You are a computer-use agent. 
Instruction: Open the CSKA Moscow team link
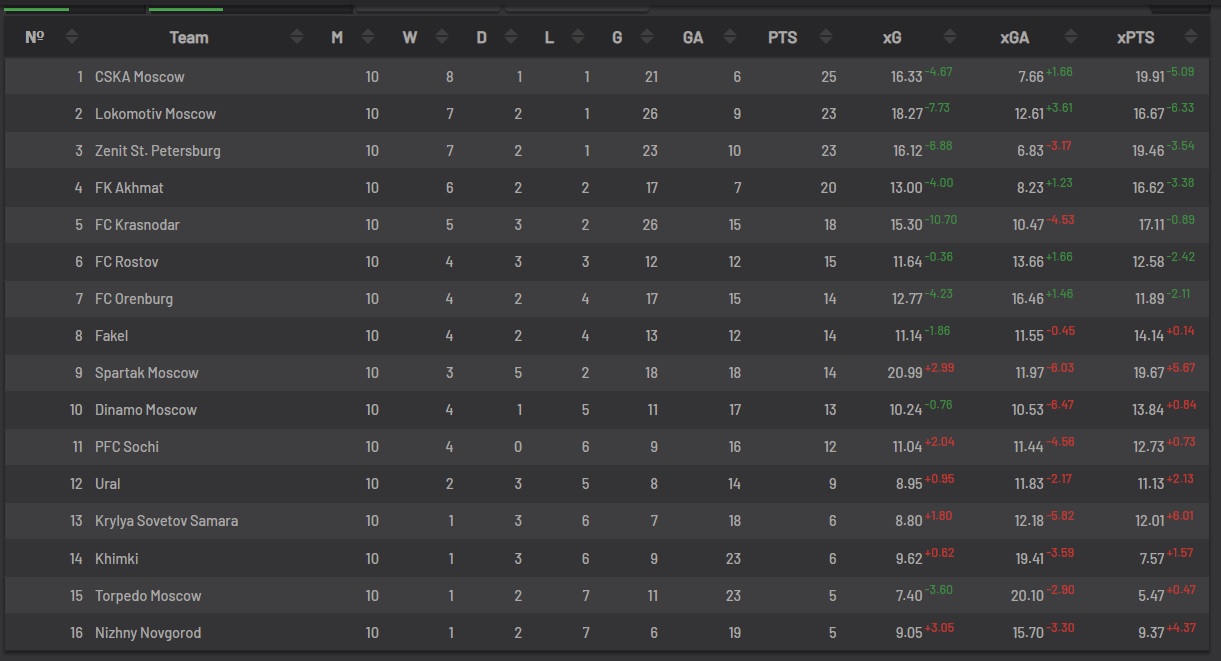[x=140, y=76]
